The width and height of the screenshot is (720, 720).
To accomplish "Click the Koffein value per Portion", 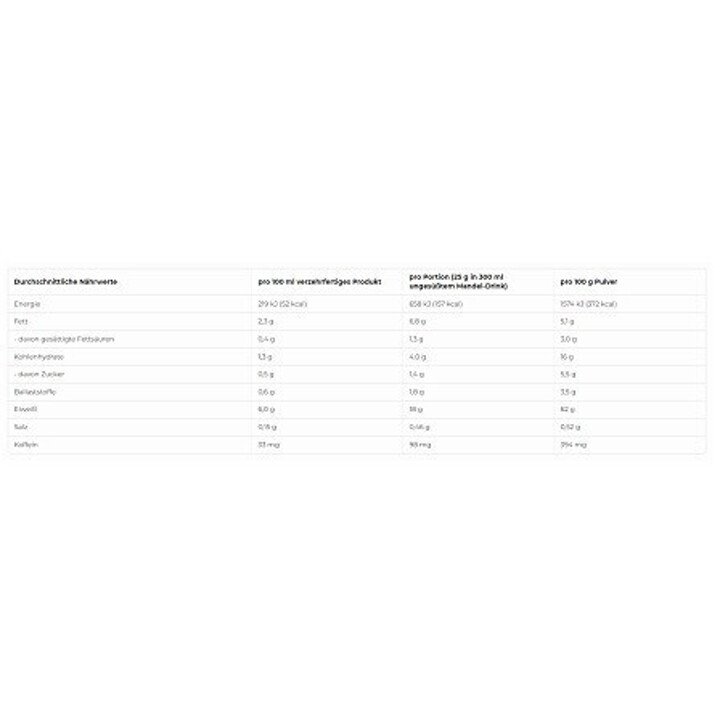I will click(x=419, y=442).
